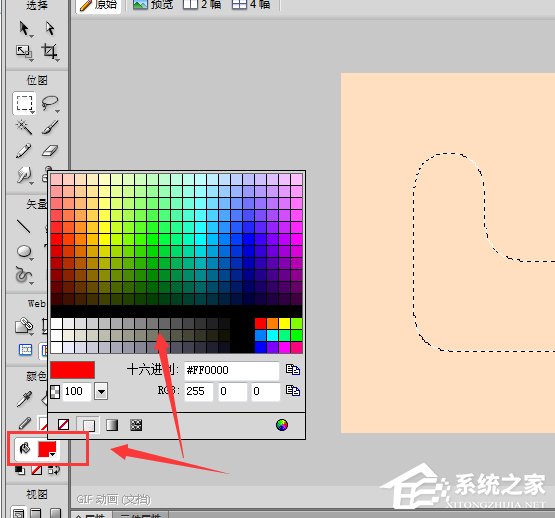Choose the Crop tool

click(x=50, y=52)
